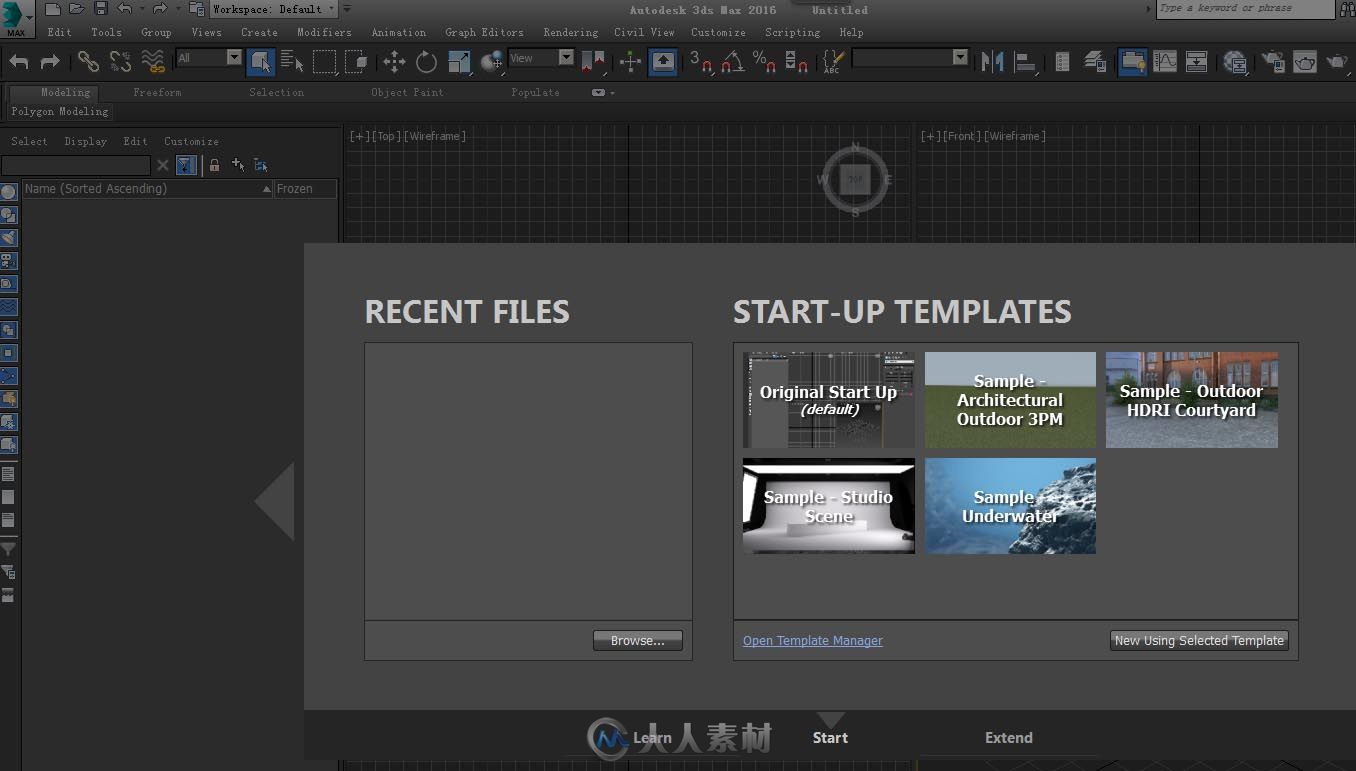Open the Select by Name tool
Image resolution: width=1356 pixels, height=771 pixels.
click(292, 62)
